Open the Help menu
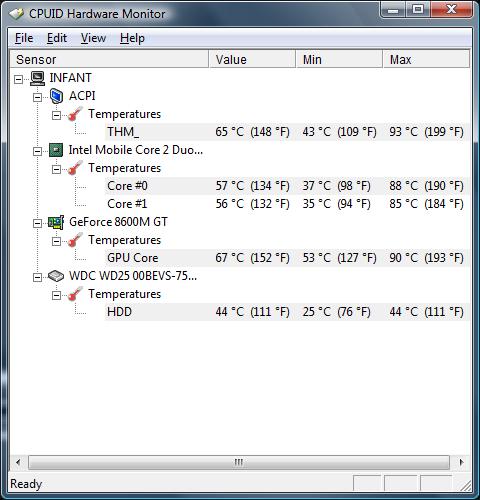Viewport: 480px width, 500px height. pyautogui.click(x=132, y=38)
